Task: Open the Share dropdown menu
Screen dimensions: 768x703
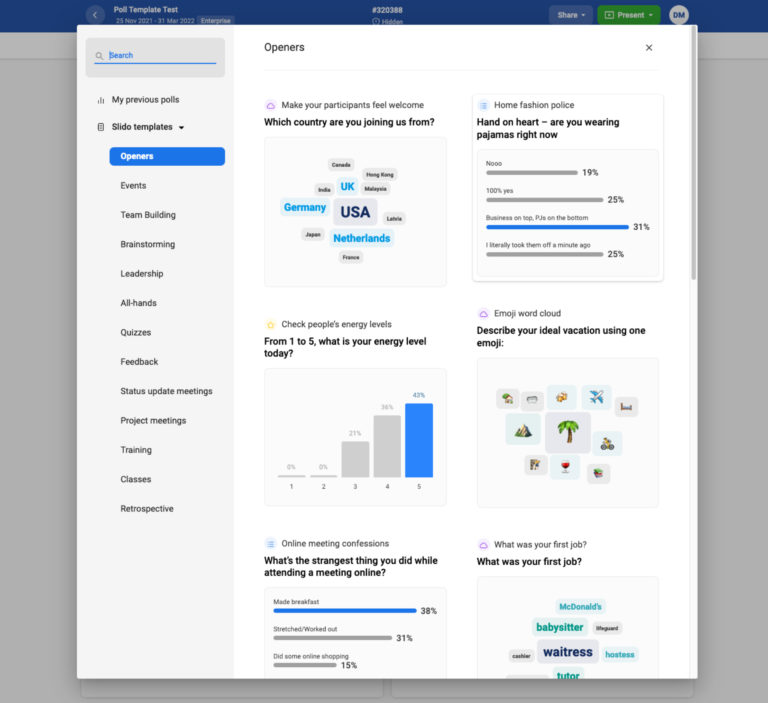Action: pyautogui.click(x=569, y=15)
